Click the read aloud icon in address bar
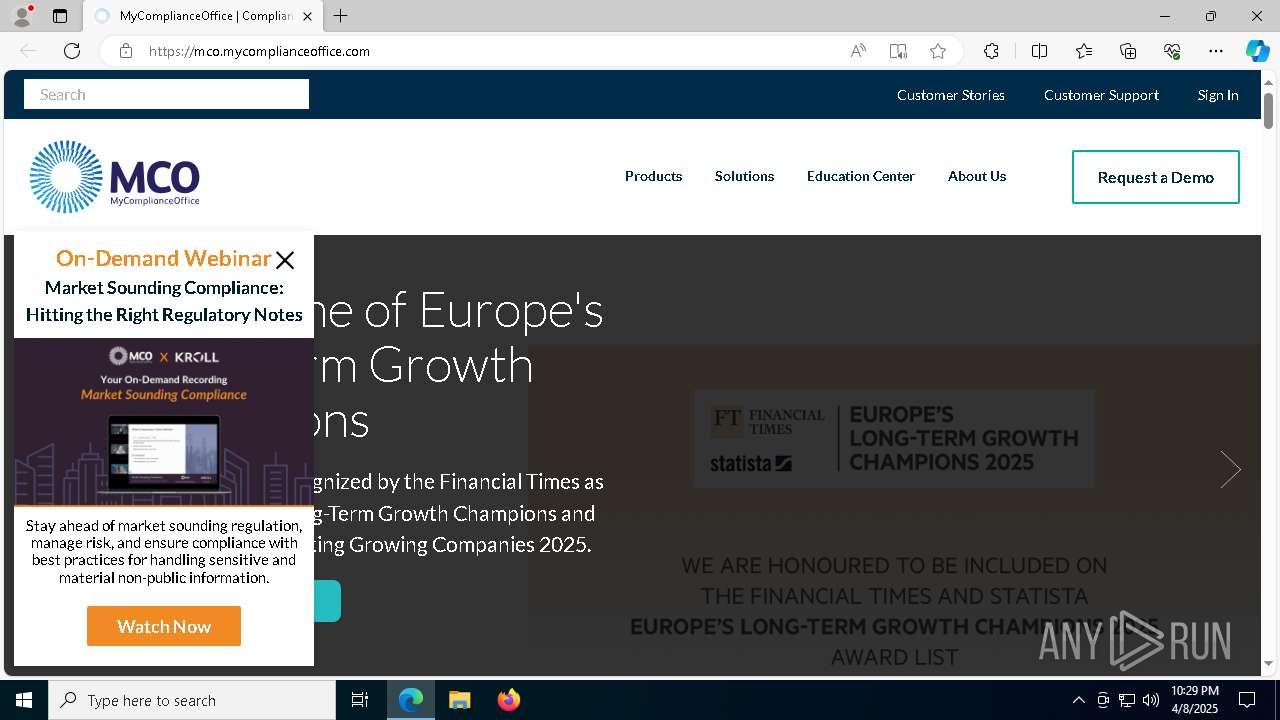Image resolution: width=1280 pixels, height=720 pixels. pyautogui.click(x=858, y=51)
